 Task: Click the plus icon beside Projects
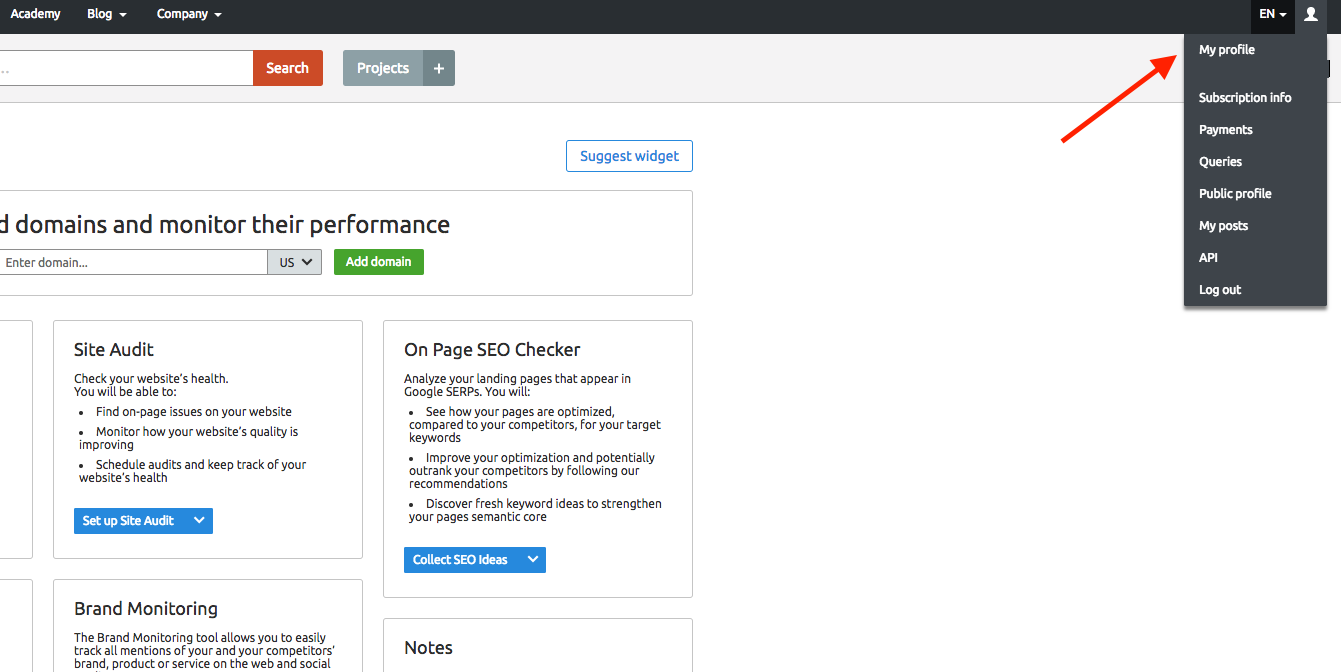tap(439, 68)
